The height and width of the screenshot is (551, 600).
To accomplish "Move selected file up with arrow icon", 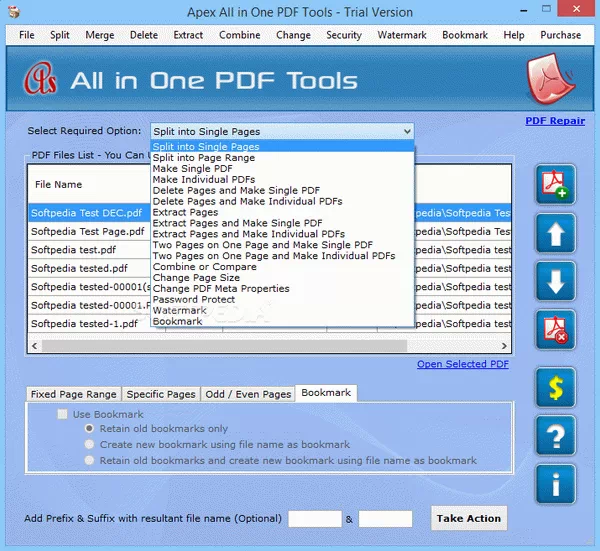I will pos(555,233).
